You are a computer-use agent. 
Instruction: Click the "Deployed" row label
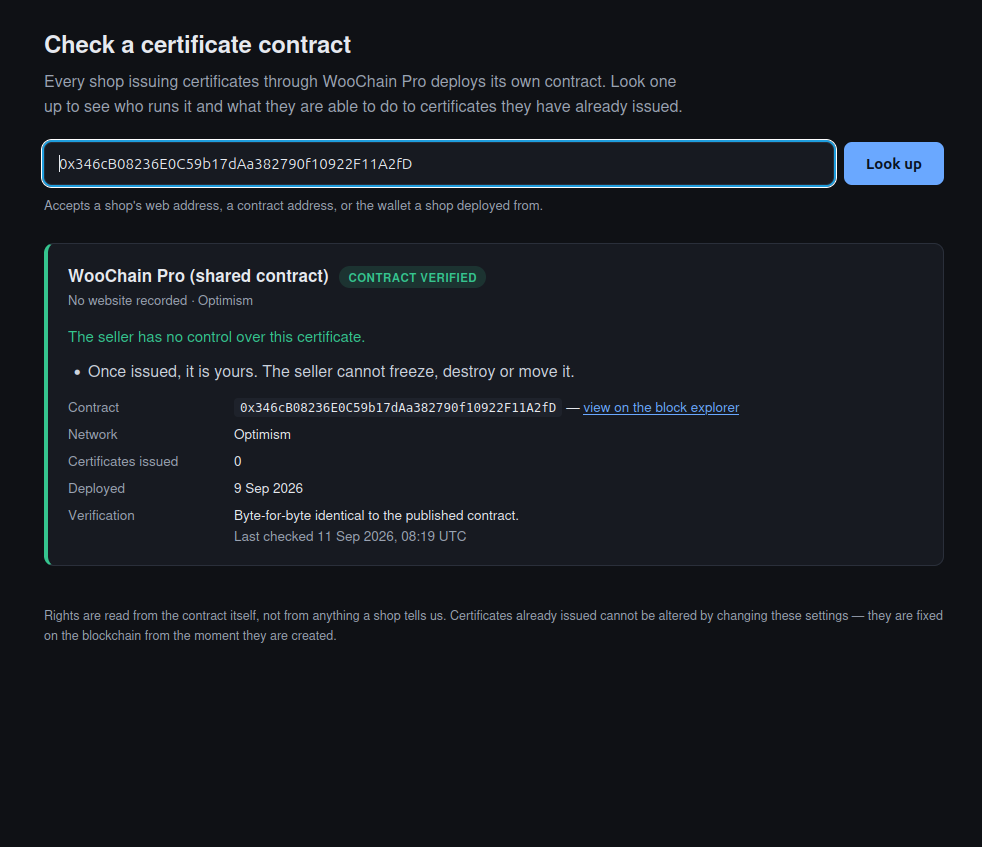(96, 488)
